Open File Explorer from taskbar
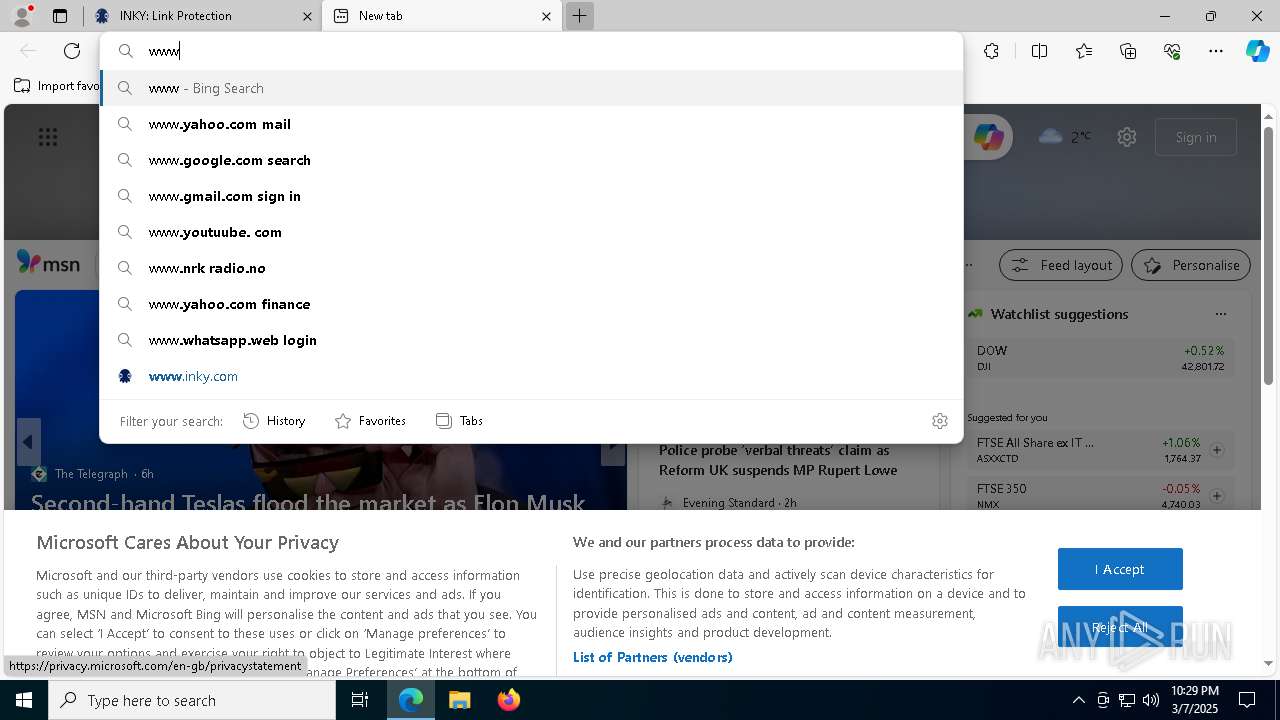The image size is (1280, 720). pos(459,700)
